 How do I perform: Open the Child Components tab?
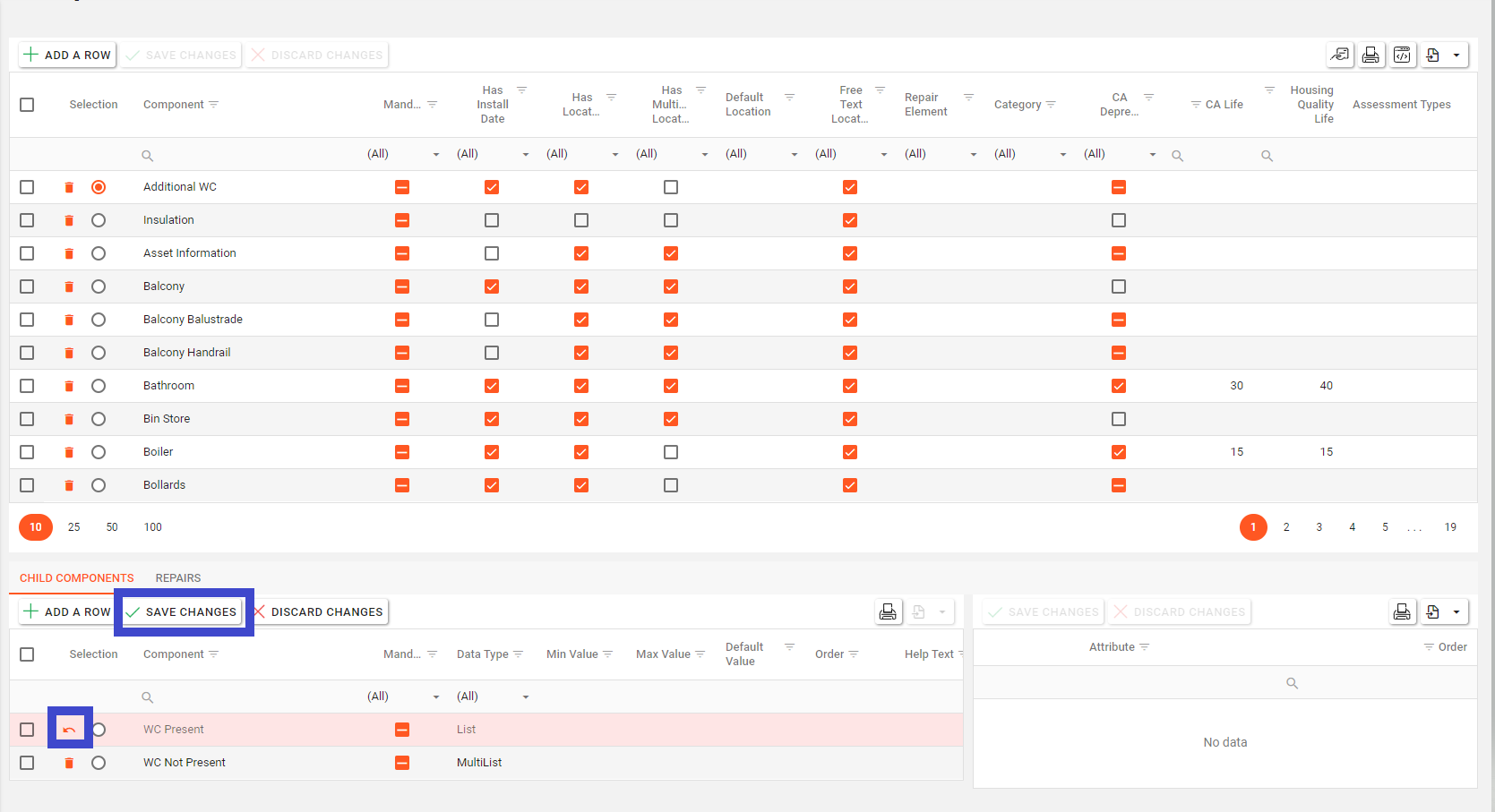pos(77,578)
